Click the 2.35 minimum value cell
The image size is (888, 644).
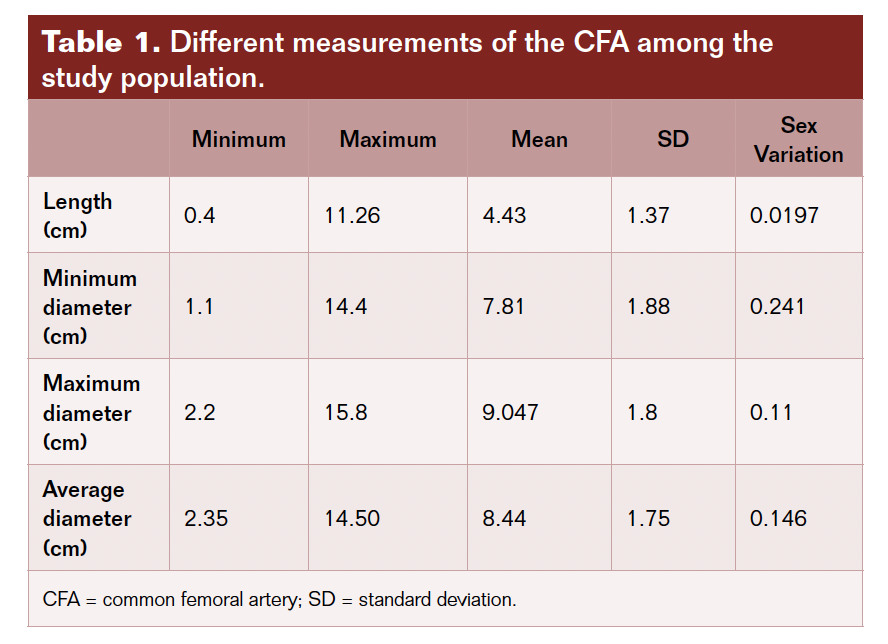(x=204, y=518)
